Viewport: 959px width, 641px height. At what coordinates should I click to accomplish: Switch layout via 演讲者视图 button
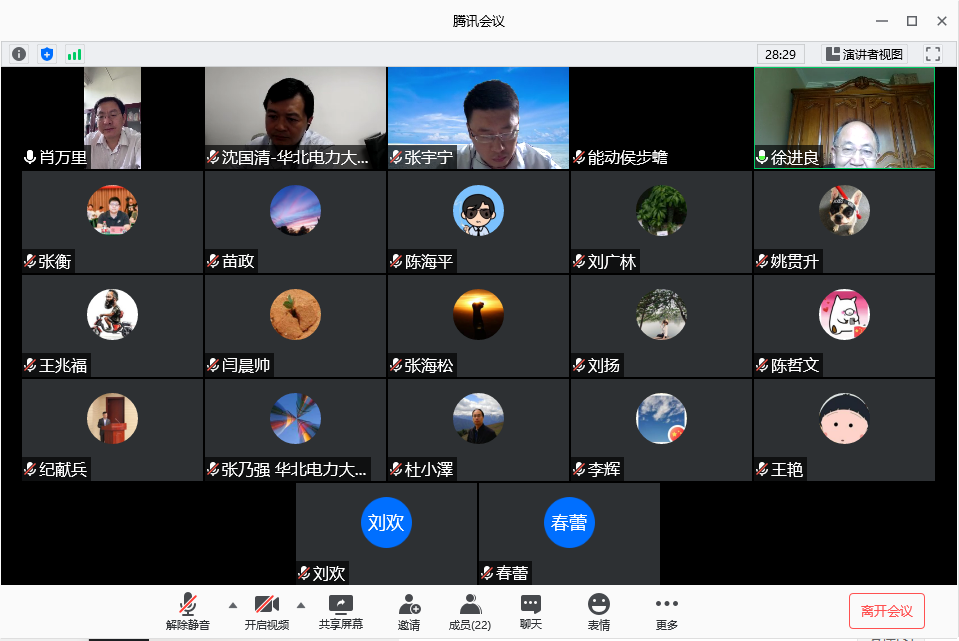865,54
